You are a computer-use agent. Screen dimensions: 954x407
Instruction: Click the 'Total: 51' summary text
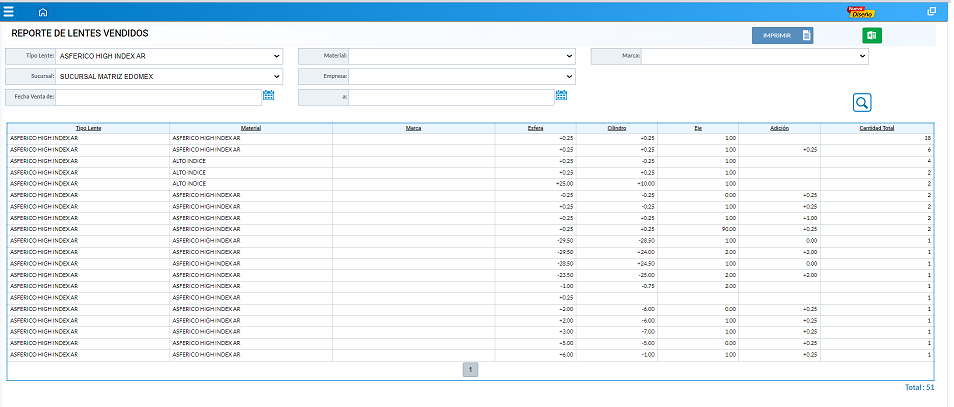coord(919,388)
